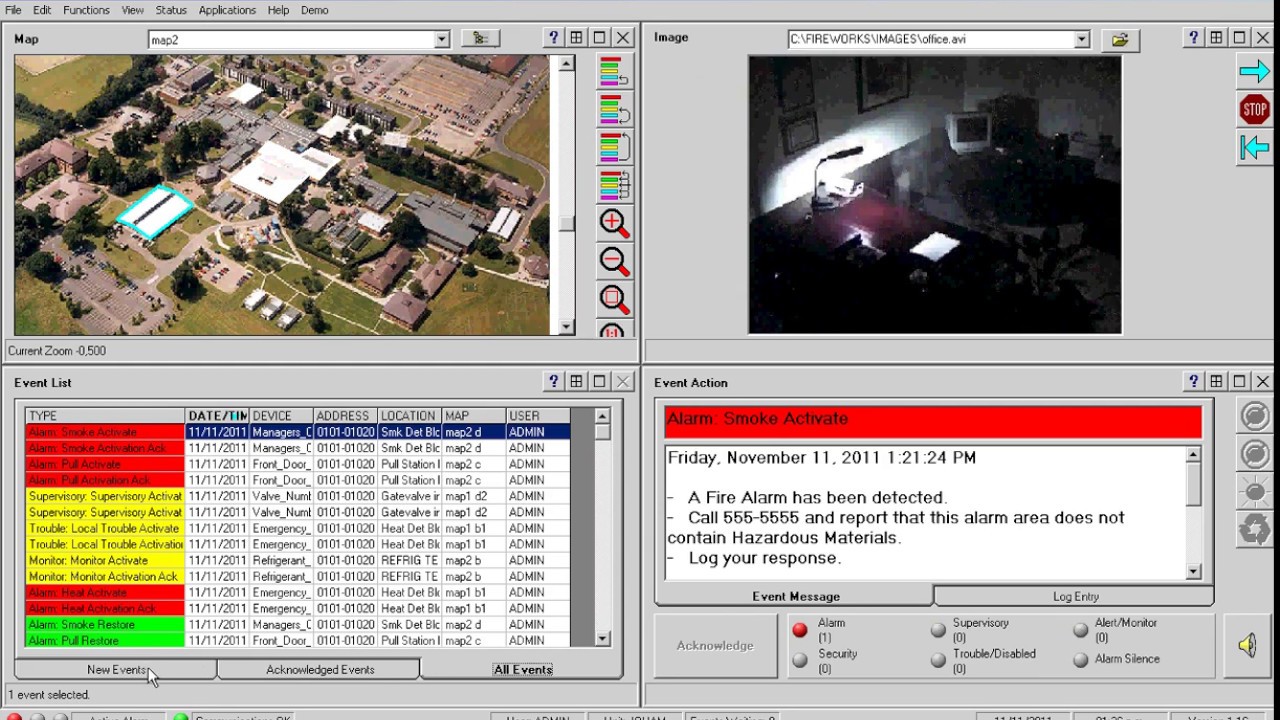The height and width of the screenshot is (720, 1280).
Task: Click the grid layout icon in Event List panel
Action: (577, 381)
